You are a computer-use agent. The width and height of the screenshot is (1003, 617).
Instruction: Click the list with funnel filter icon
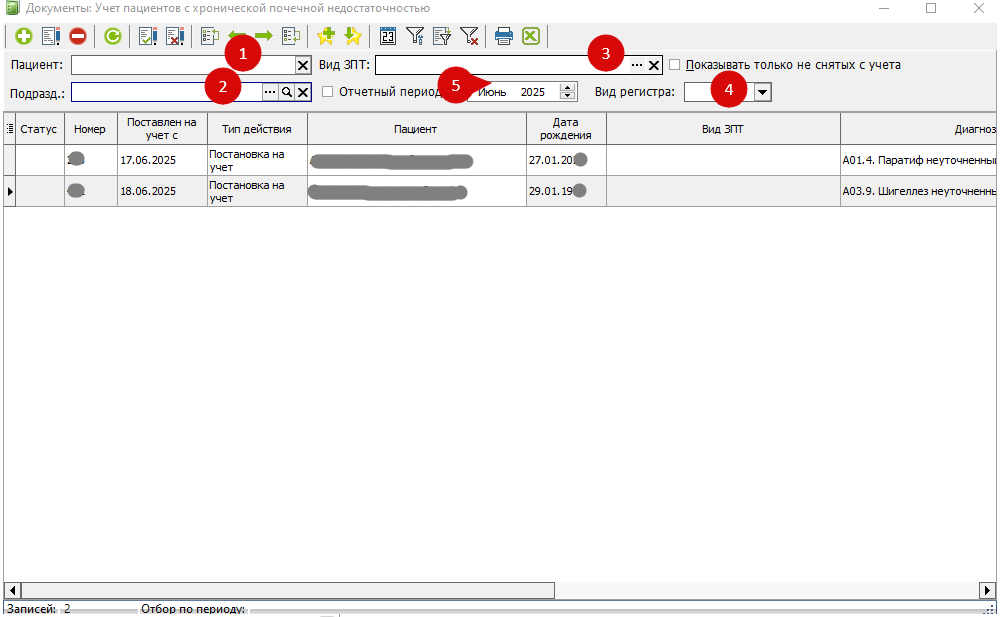pyautogui.click(x=442, y=36)
